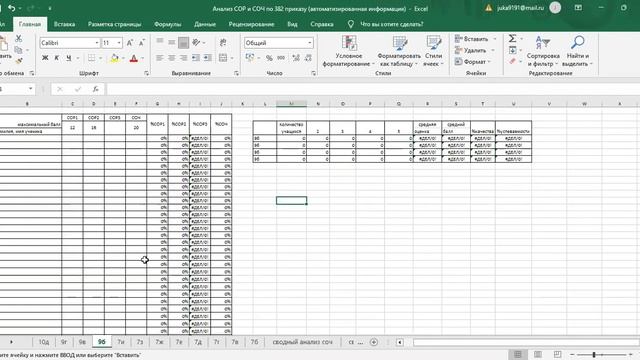Toggle center horizontal alignment
Viewport: 640px width, 360px height.
[x=172, y=58]
